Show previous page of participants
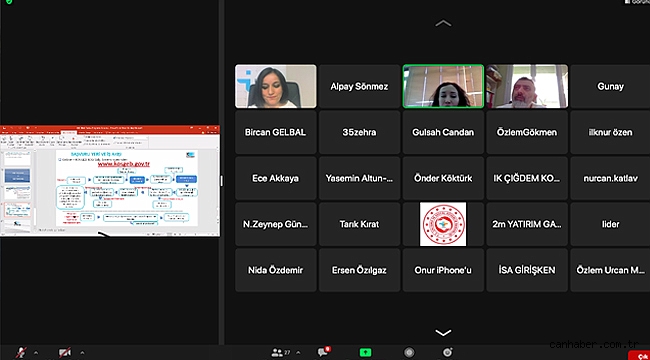The width and height of the screenshot is (650, 360). pos(443,24)
